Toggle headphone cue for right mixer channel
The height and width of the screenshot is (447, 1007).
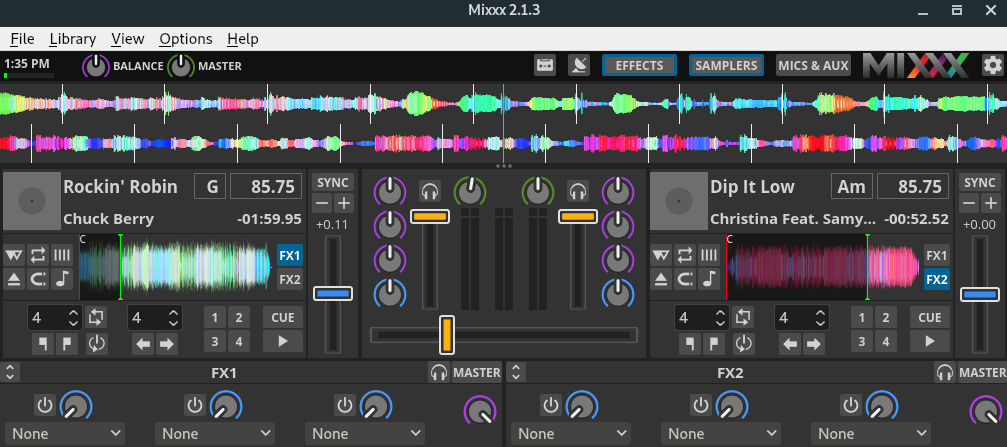click(x=578, y=191)
